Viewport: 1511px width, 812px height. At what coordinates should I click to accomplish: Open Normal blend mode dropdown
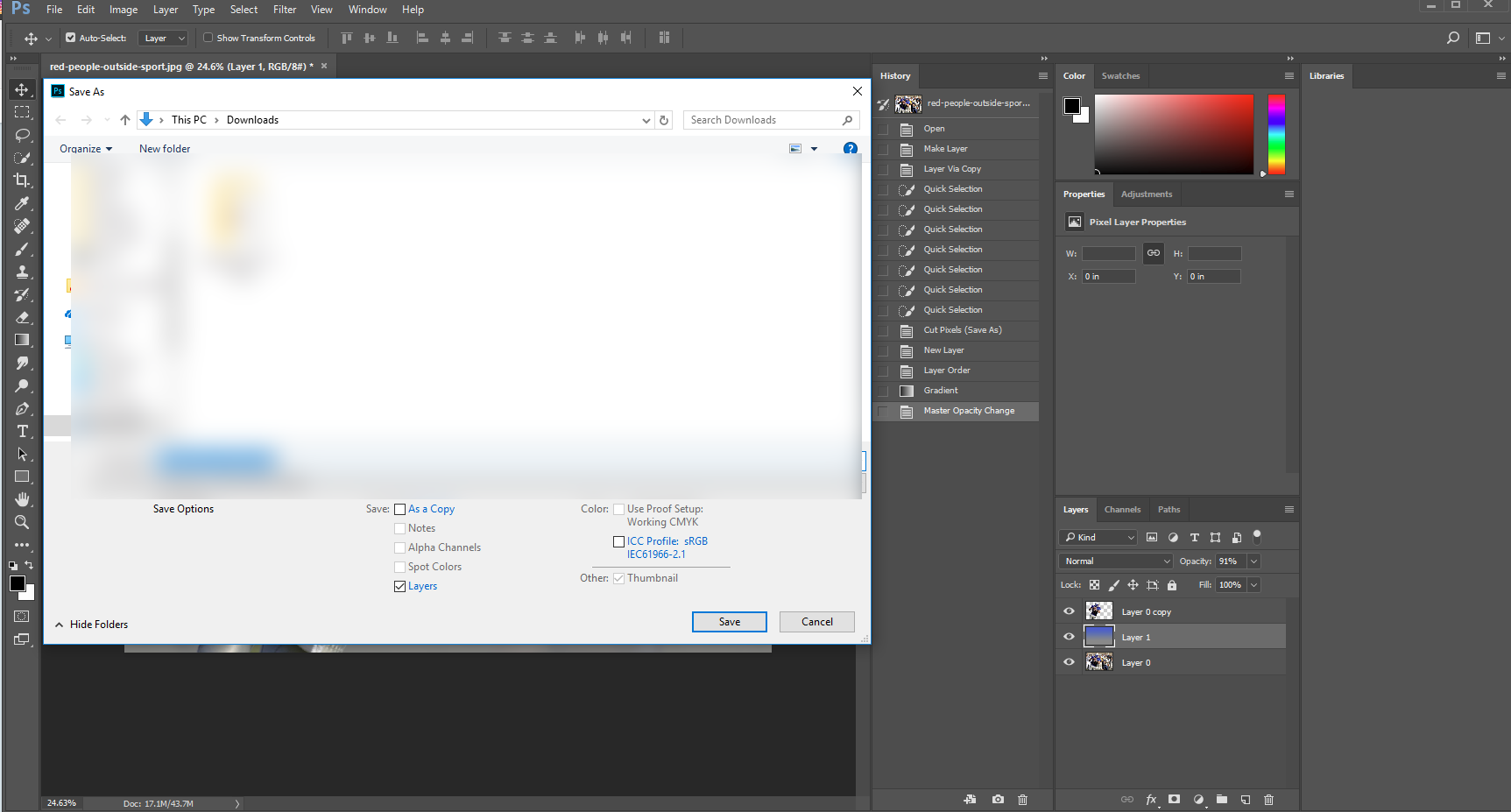click(x=1116, y=561)
